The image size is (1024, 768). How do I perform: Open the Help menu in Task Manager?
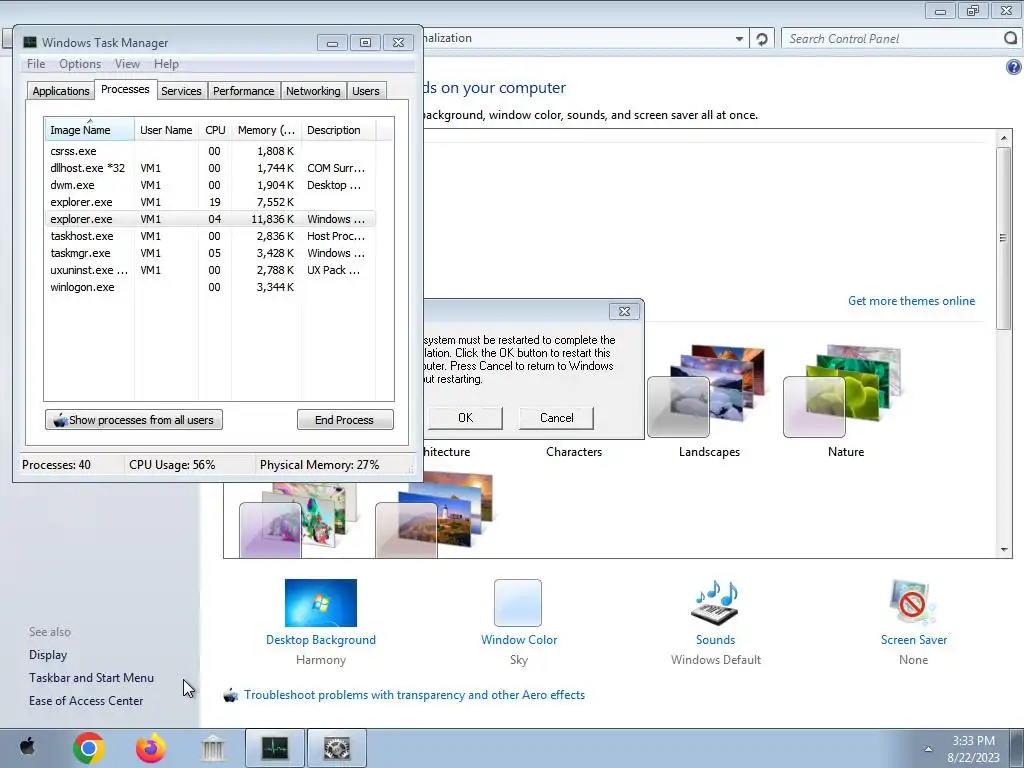click(x=166, y=64)
